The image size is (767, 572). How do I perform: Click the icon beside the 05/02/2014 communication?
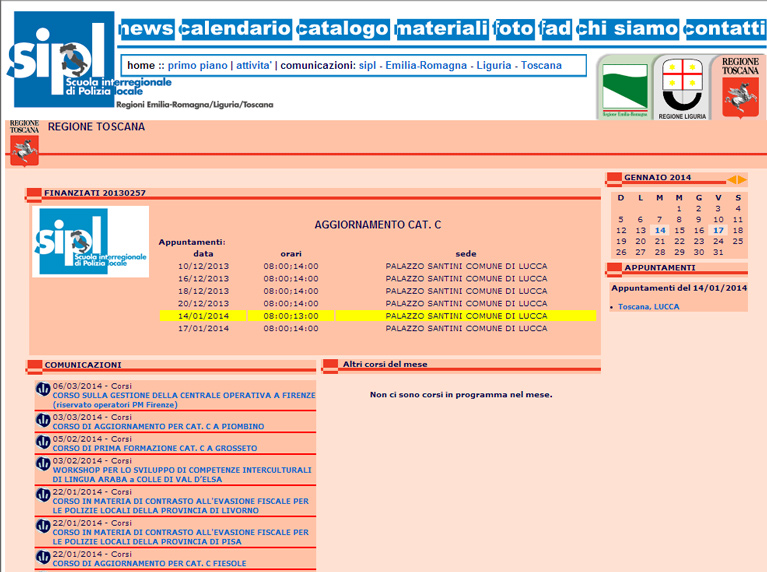[x=43, y=442]
